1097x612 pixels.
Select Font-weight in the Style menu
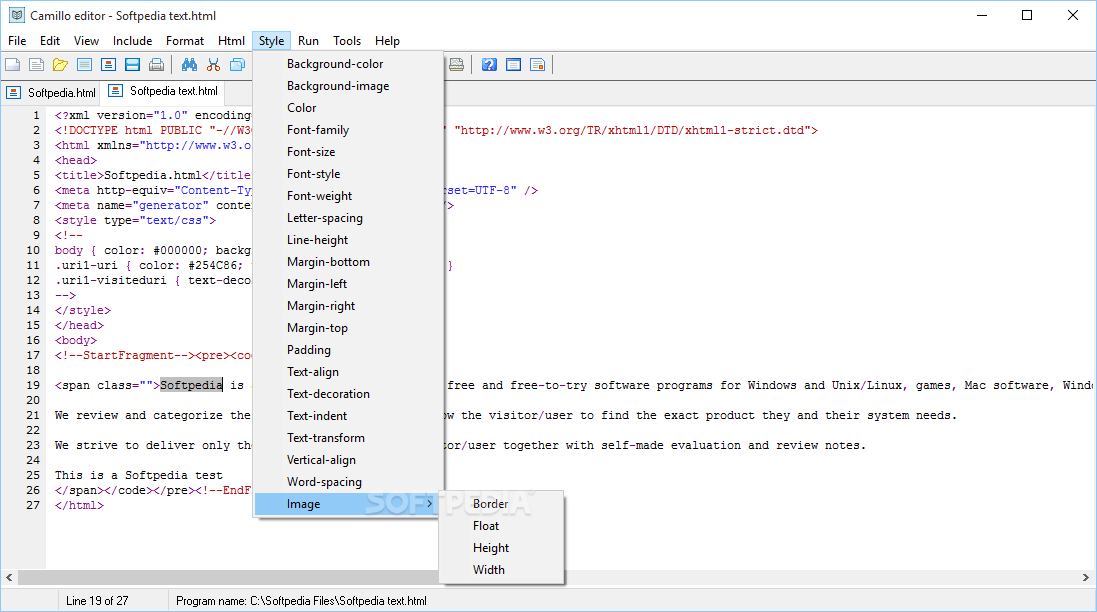click(x=348, y=196)
